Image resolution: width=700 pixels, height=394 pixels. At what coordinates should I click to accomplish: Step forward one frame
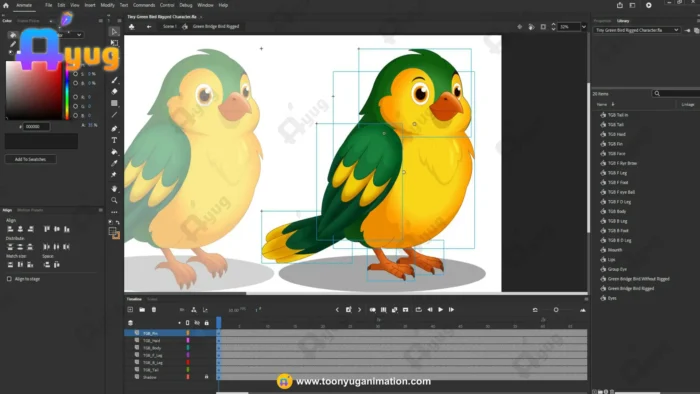451,310
